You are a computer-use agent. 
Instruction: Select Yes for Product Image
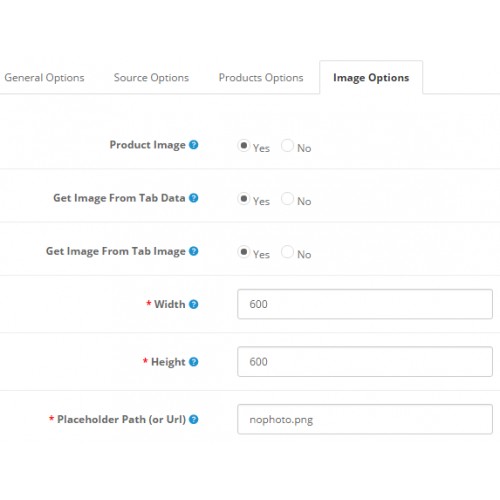click(244, 146)
